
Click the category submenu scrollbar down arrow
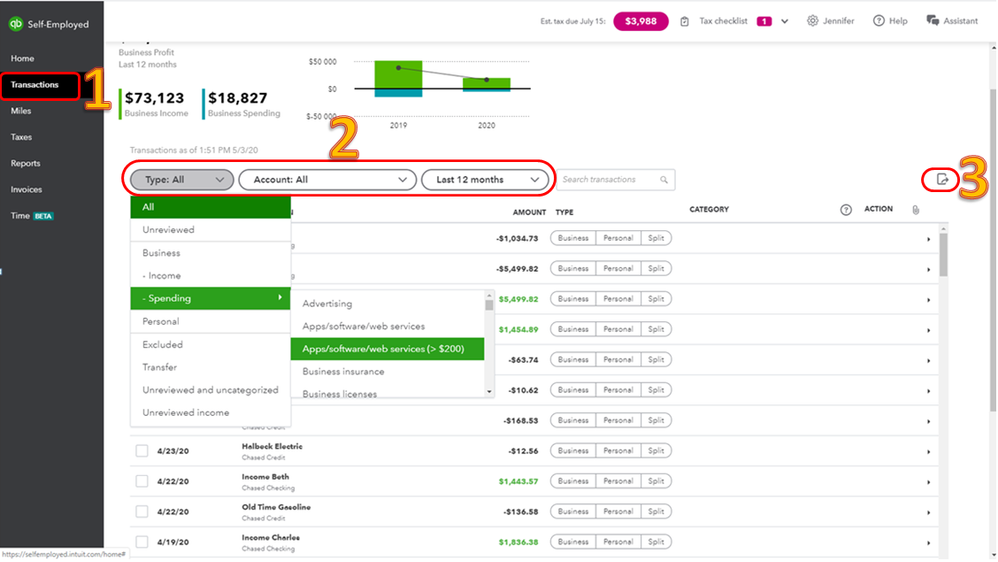[489, 392]
